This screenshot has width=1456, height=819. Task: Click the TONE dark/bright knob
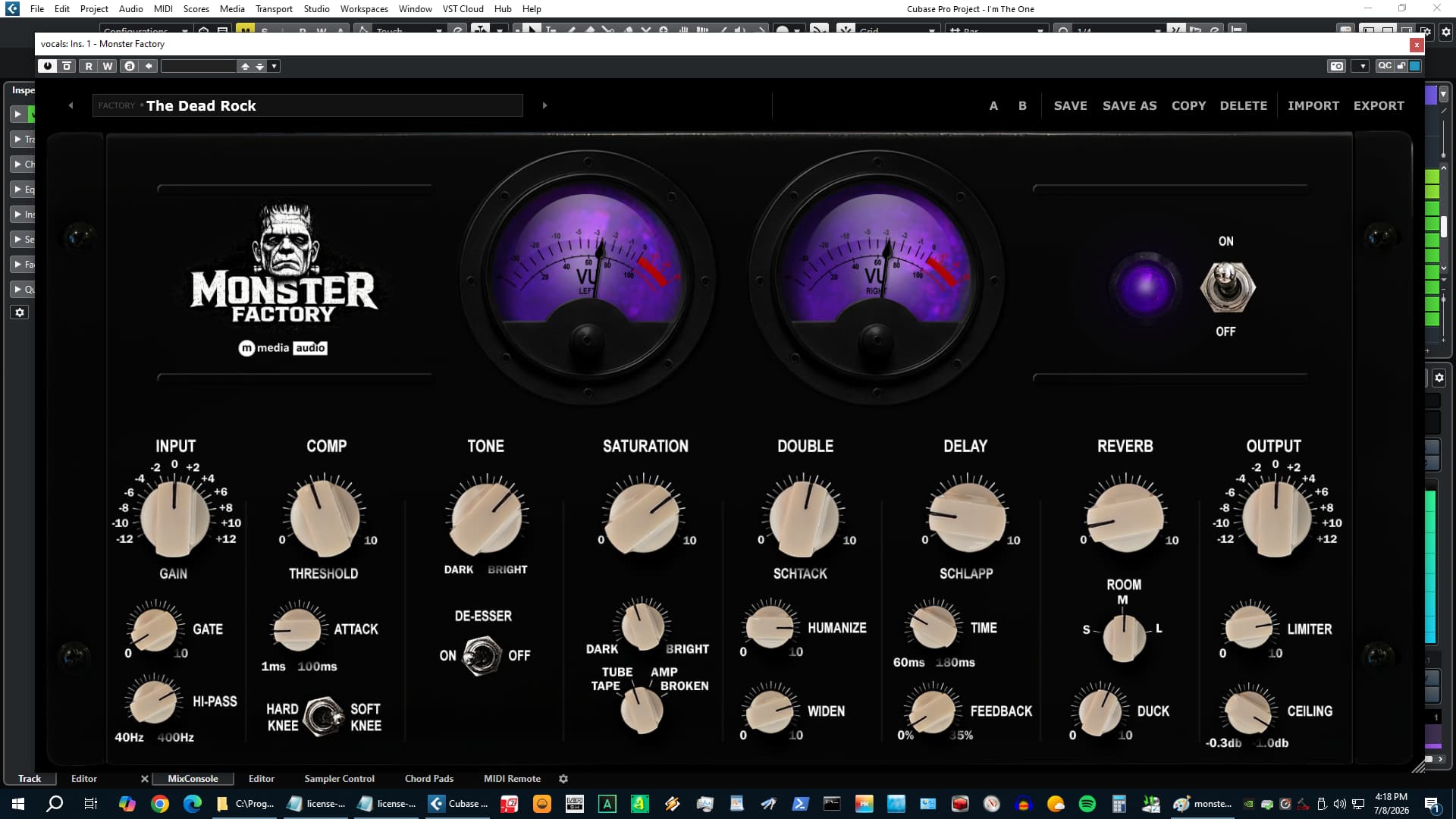[487, 517]
